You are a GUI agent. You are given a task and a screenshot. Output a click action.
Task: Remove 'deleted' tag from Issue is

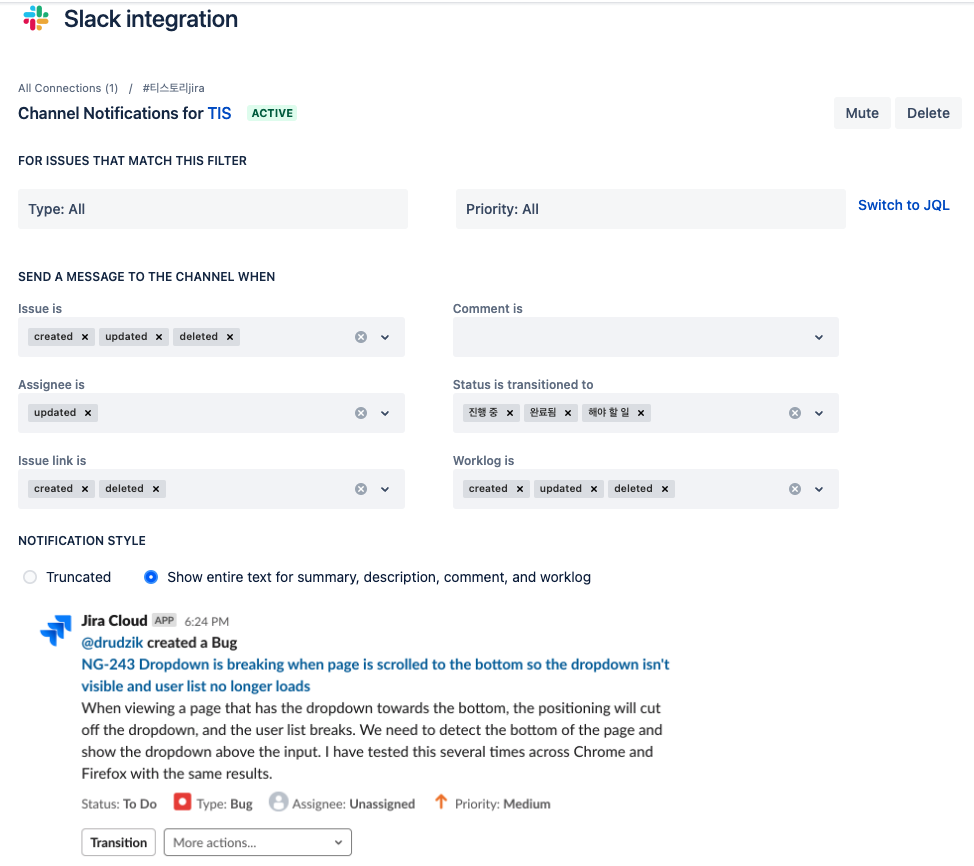(230, 337)
